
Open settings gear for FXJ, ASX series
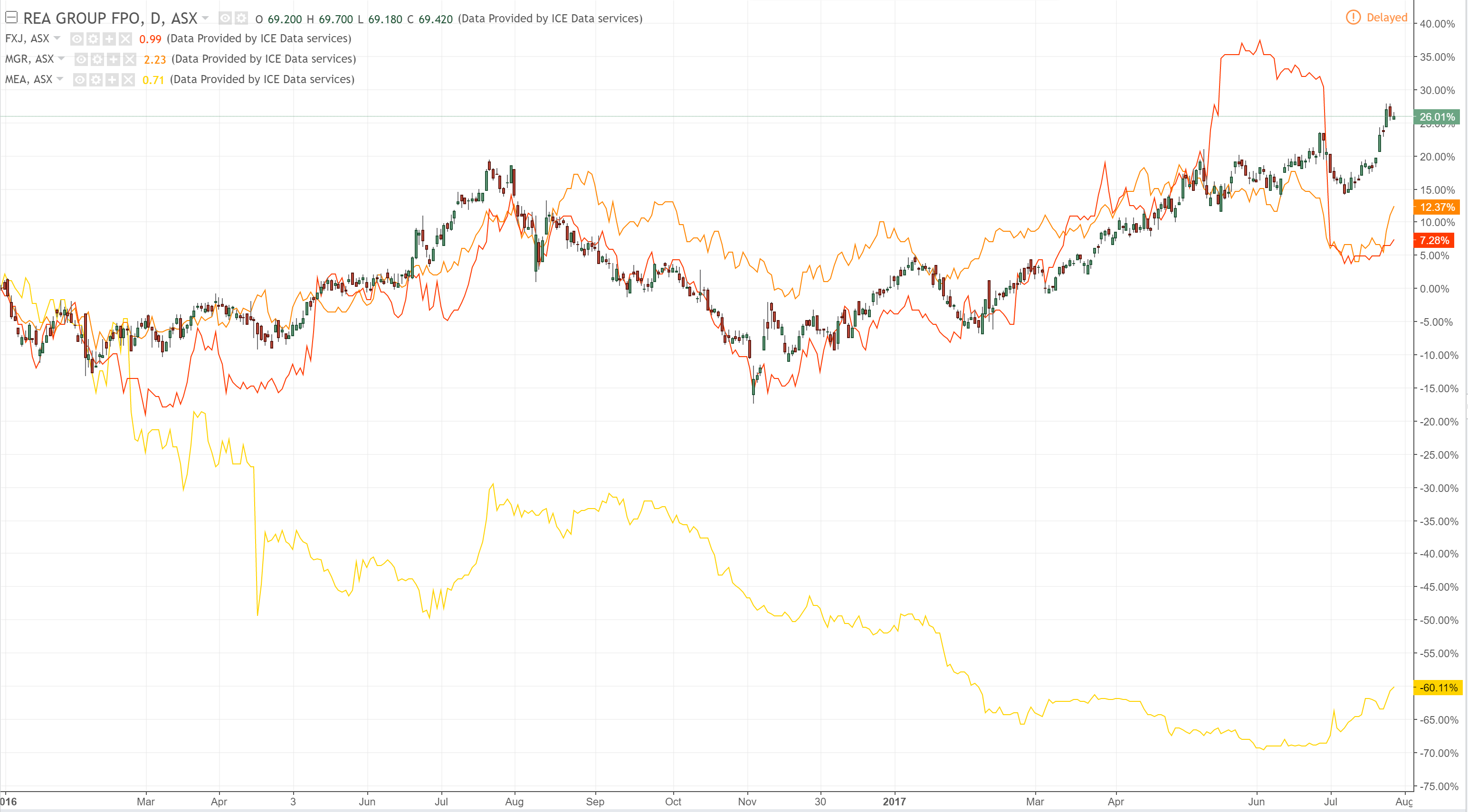pos(93,39)
